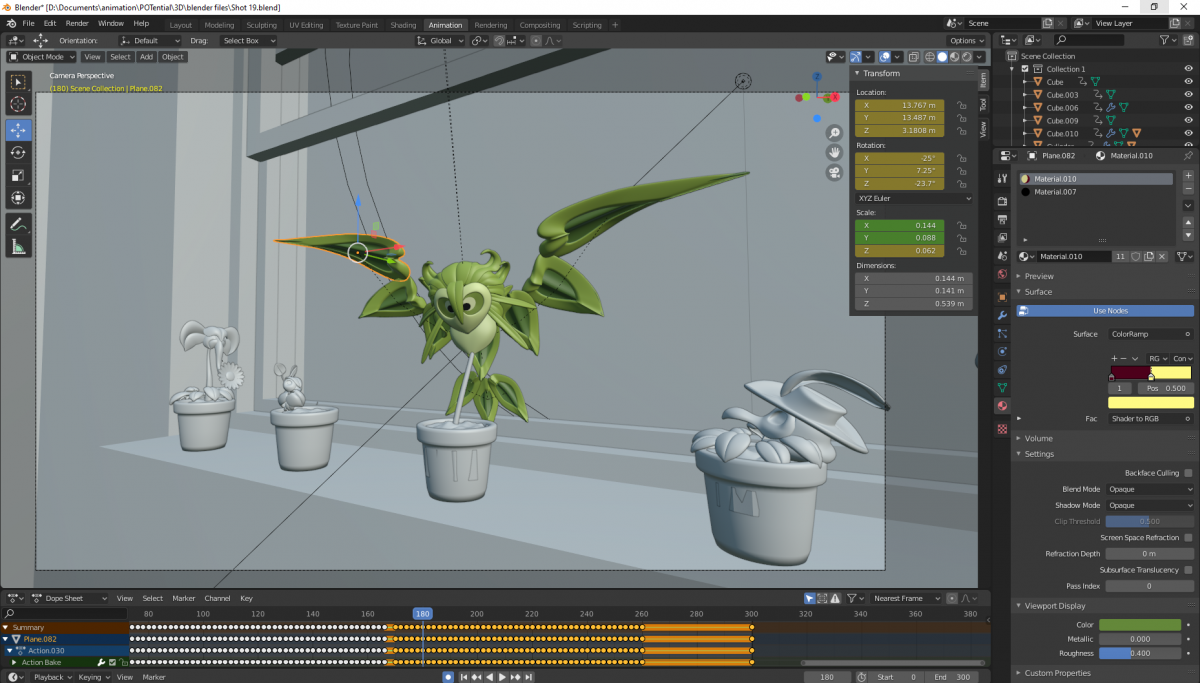Click the viewport zoom magnifier icon
The width and height of the screenshot is (1200, 683).
point(834,133)
